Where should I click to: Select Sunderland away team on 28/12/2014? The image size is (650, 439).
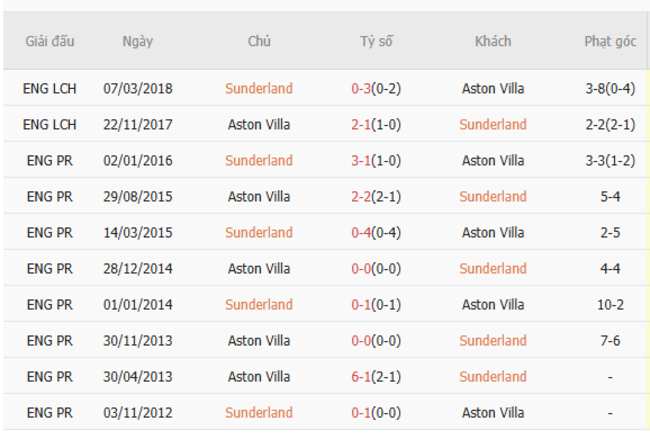[x=493, y=268]
